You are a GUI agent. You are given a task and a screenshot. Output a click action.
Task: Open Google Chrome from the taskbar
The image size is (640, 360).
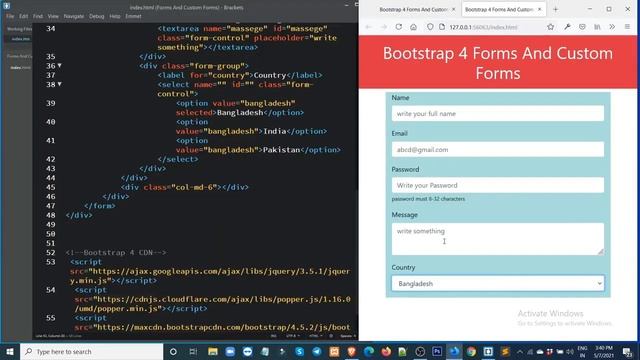click(471, 351)
